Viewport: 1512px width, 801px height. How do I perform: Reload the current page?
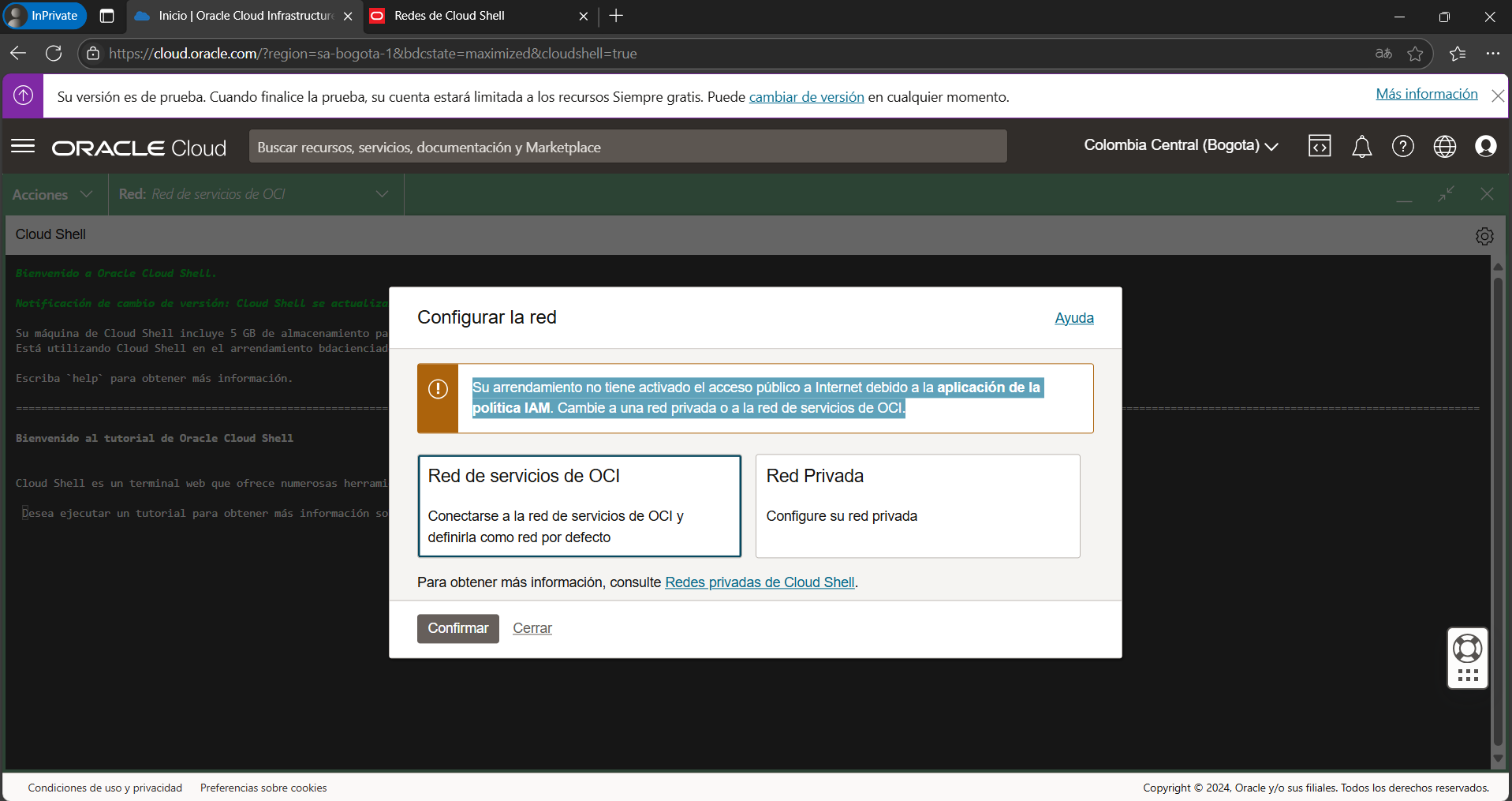pos(54,53)
